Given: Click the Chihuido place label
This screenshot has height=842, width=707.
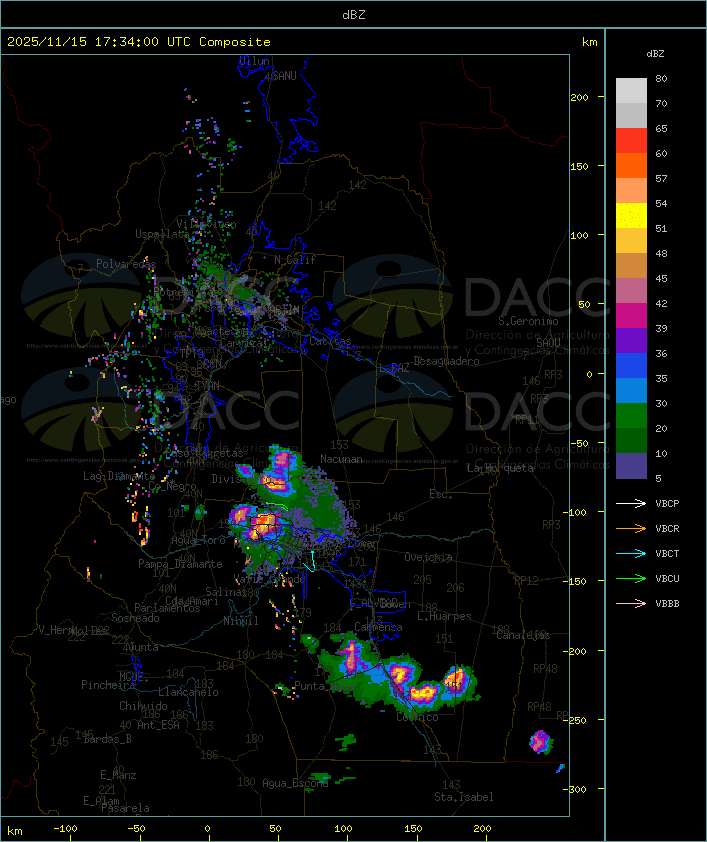Looking at the screenshot, I should pos(143,706).
